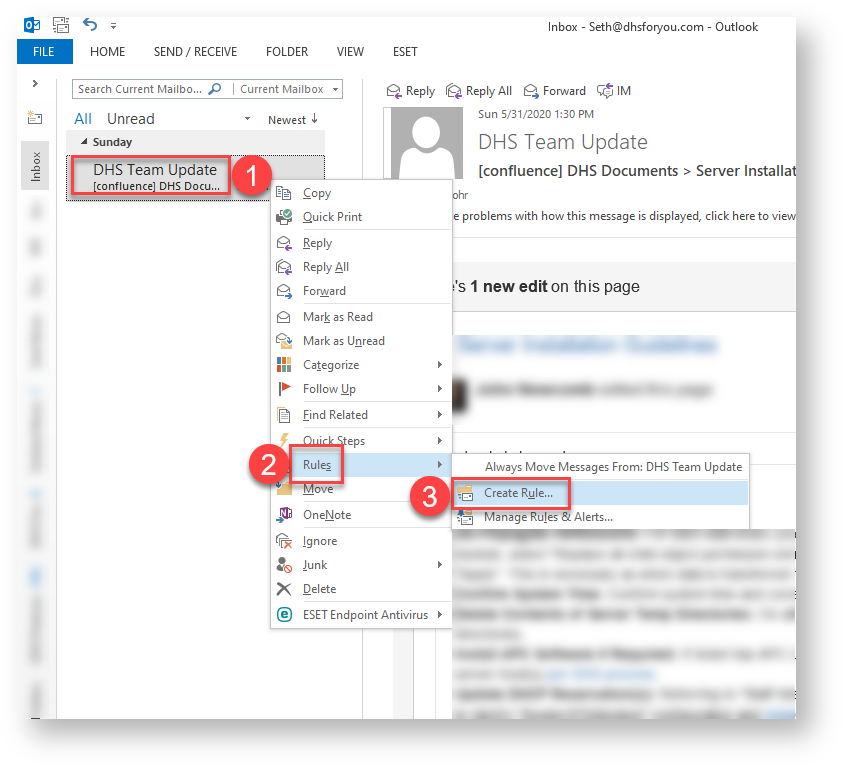This screenshot has width=844, height=767.
Task: Show All messages filter
Action: point(83,119)
